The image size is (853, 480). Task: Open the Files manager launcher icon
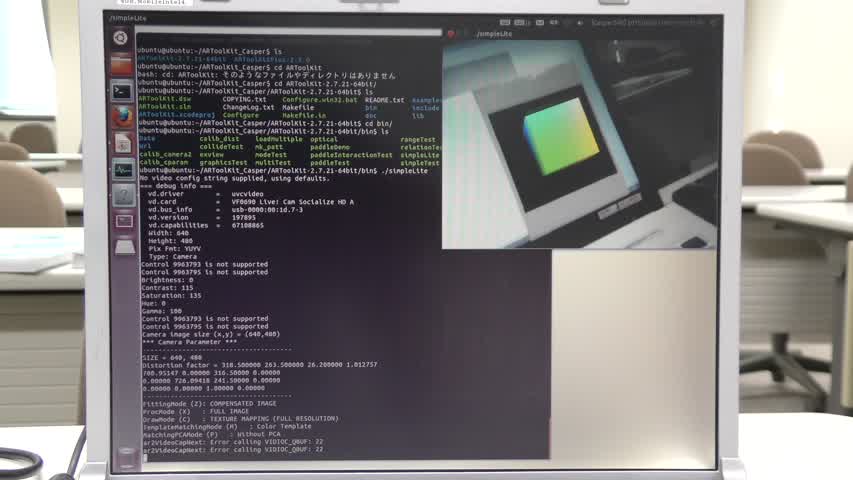tap(121, 64)
